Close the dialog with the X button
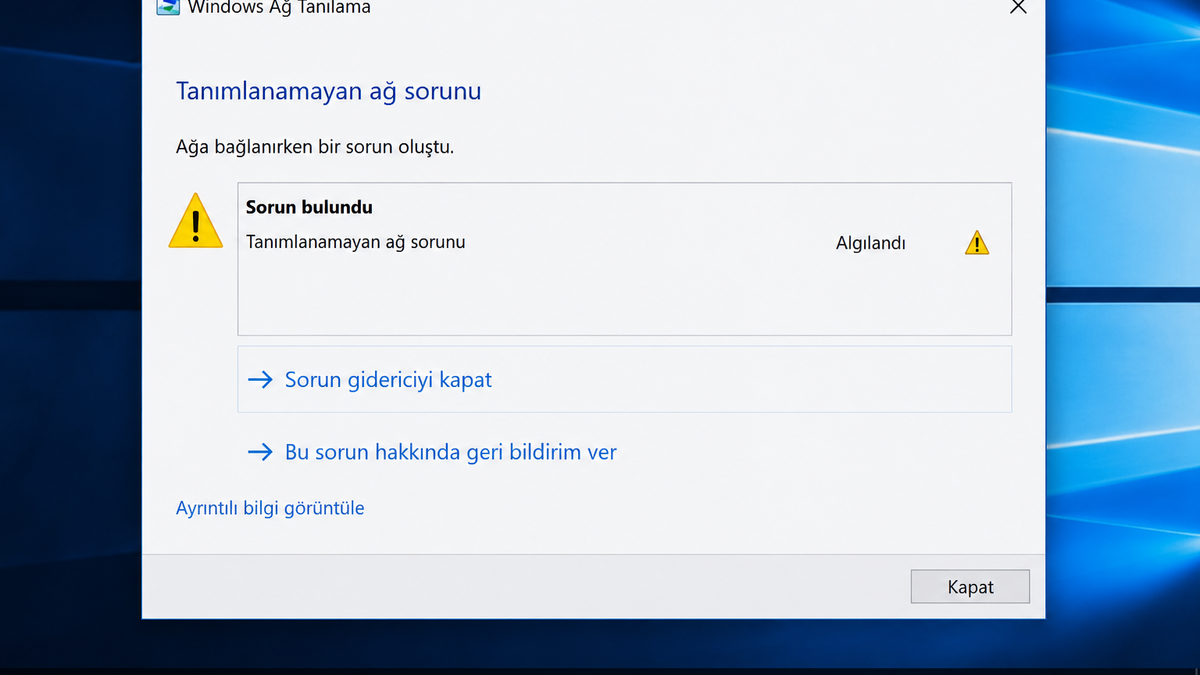 pos(1018,7)
